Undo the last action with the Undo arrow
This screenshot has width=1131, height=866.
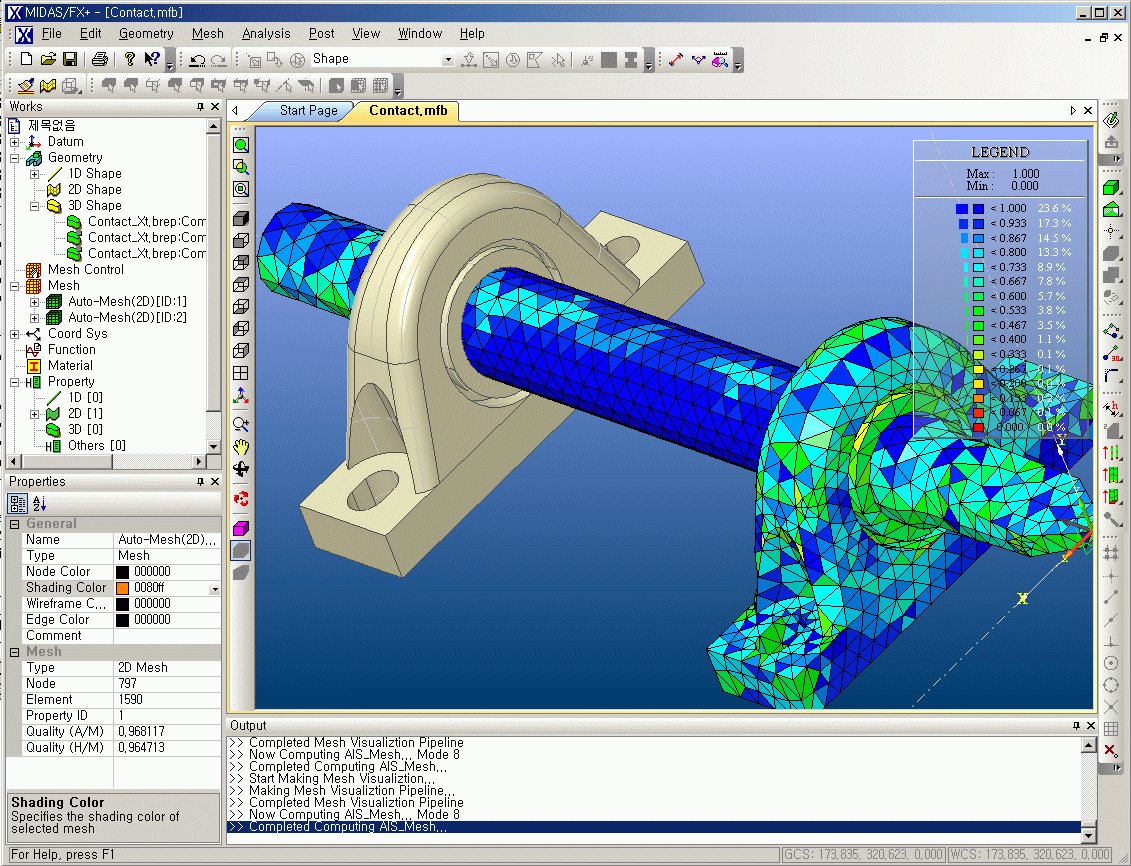click(x=197, y=60)
